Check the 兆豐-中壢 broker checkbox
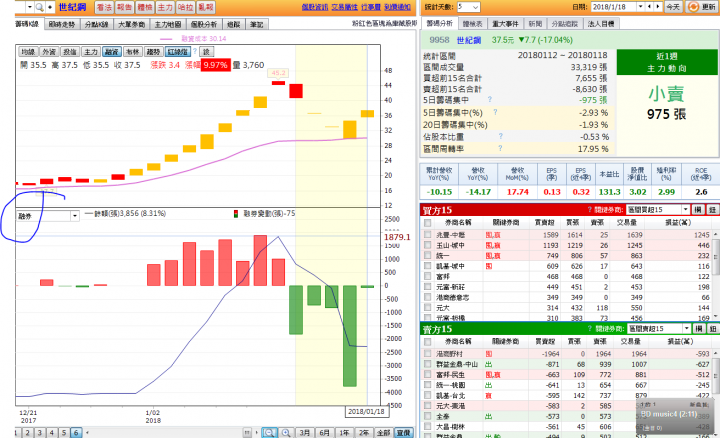 point(428,235)
